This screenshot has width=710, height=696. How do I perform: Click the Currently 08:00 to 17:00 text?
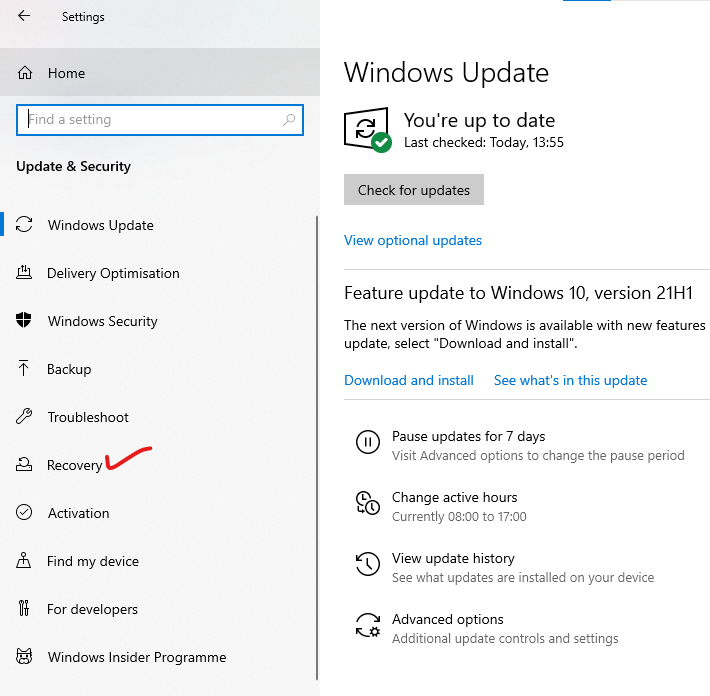459,517
